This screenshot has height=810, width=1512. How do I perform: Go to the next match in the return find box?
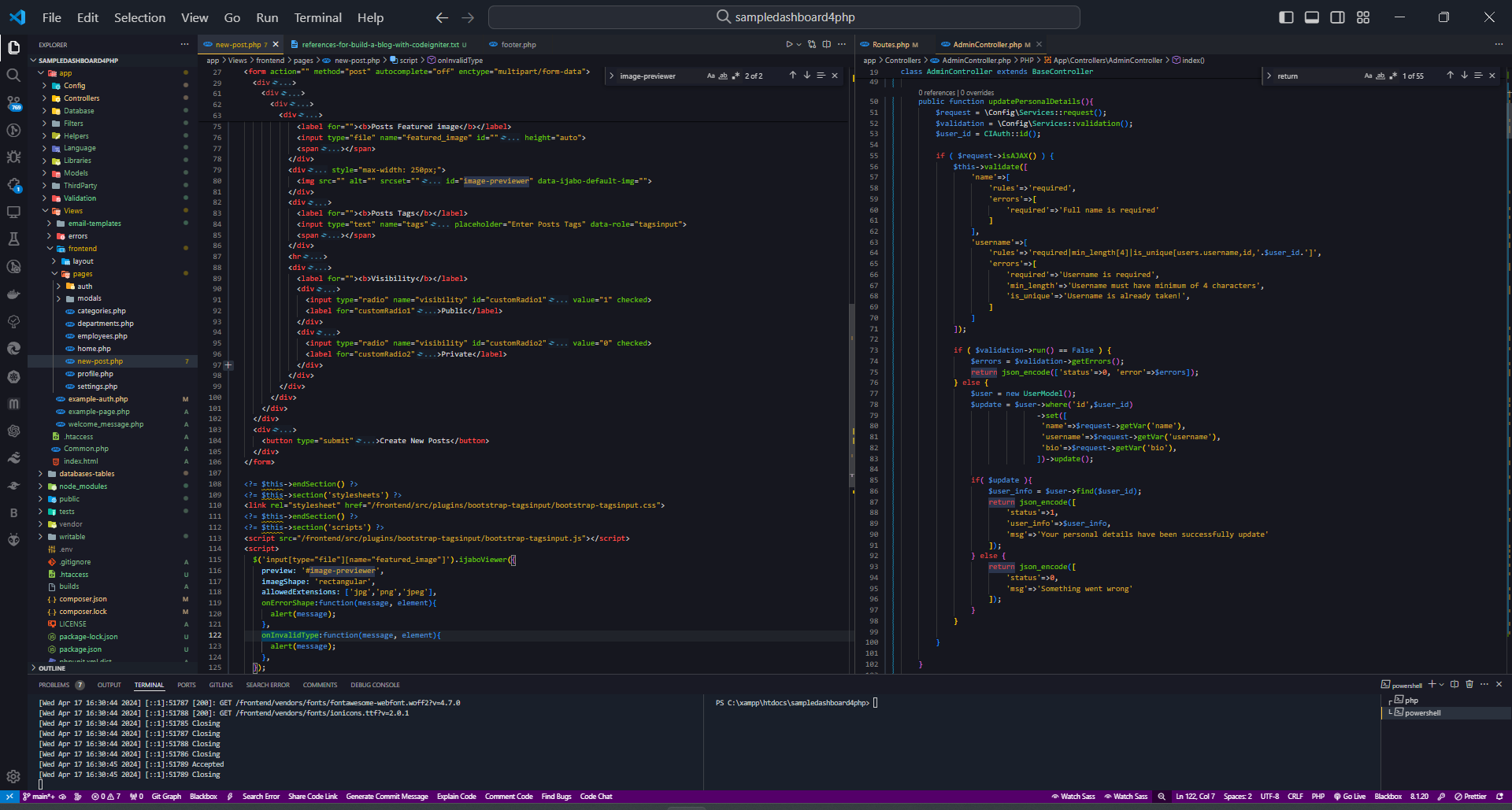[1464, 76]
